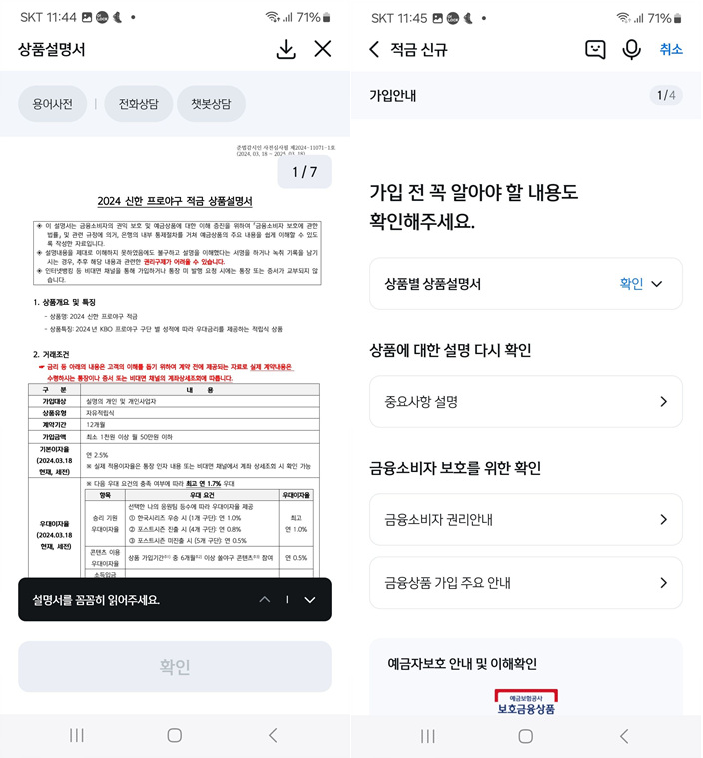The image size is (703, 758).
Task: Open the 용어사전 glossary chip
Action: click(x=52, y=104)
